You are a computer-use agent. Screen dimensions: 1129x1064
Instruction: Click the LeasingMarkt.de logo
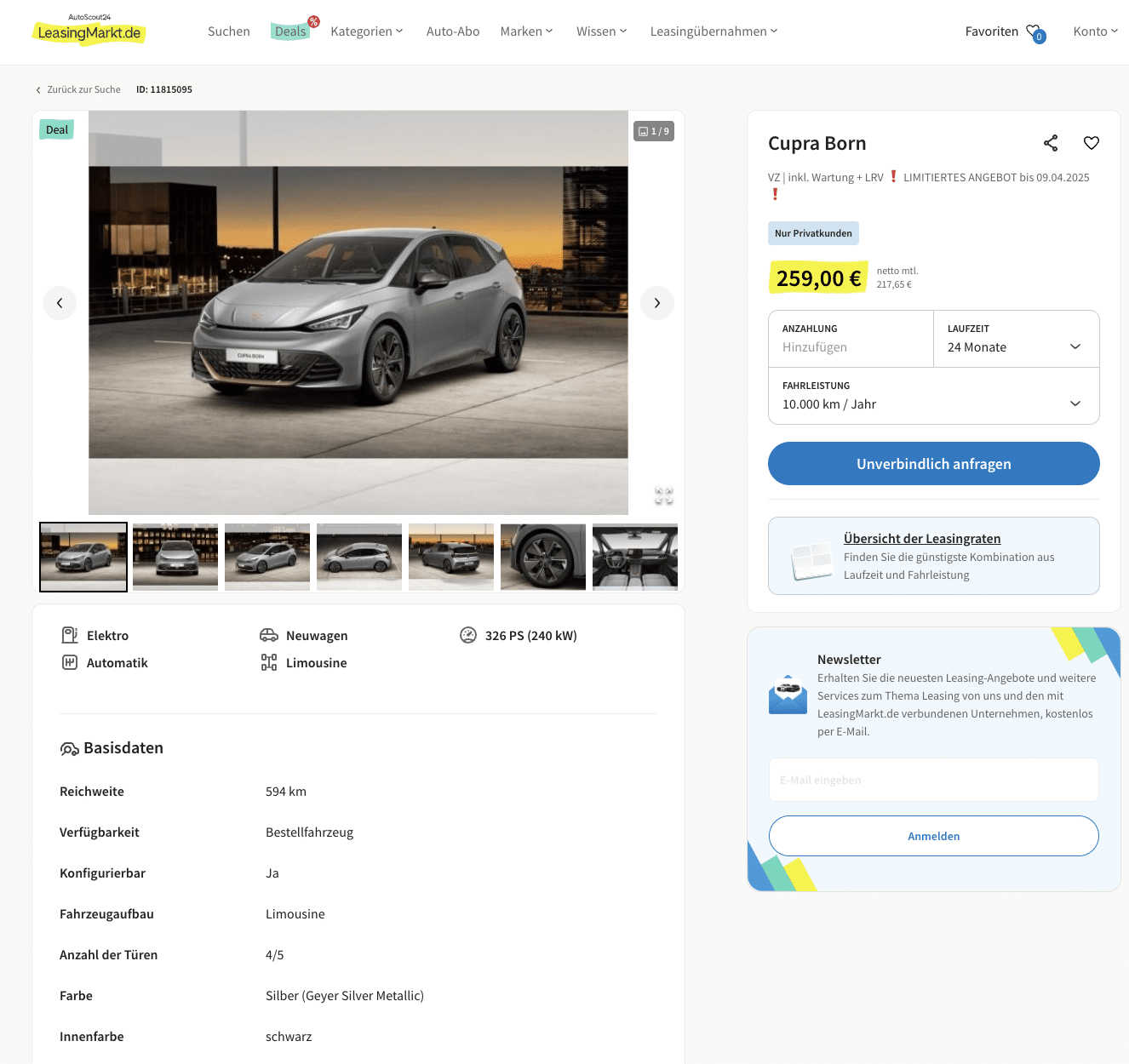pos(89,30)
